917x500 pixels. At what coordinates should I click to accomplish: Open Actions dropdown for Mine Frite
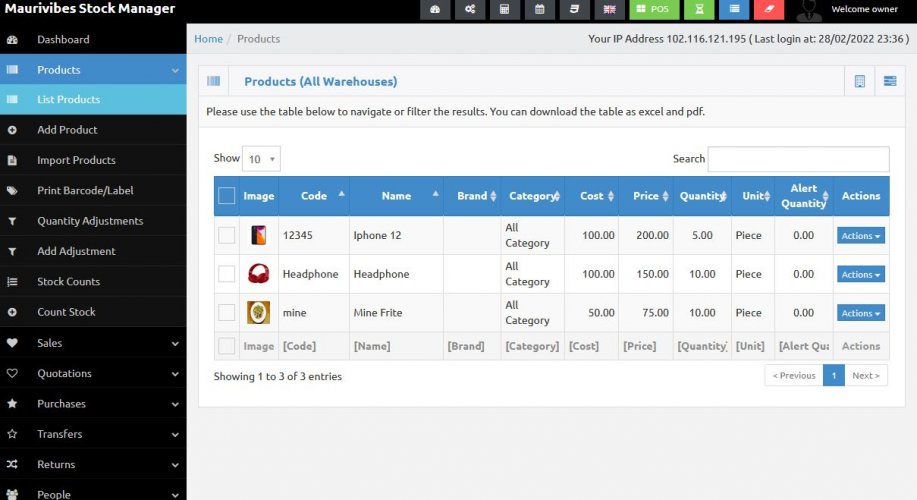[x=861, y=313]
